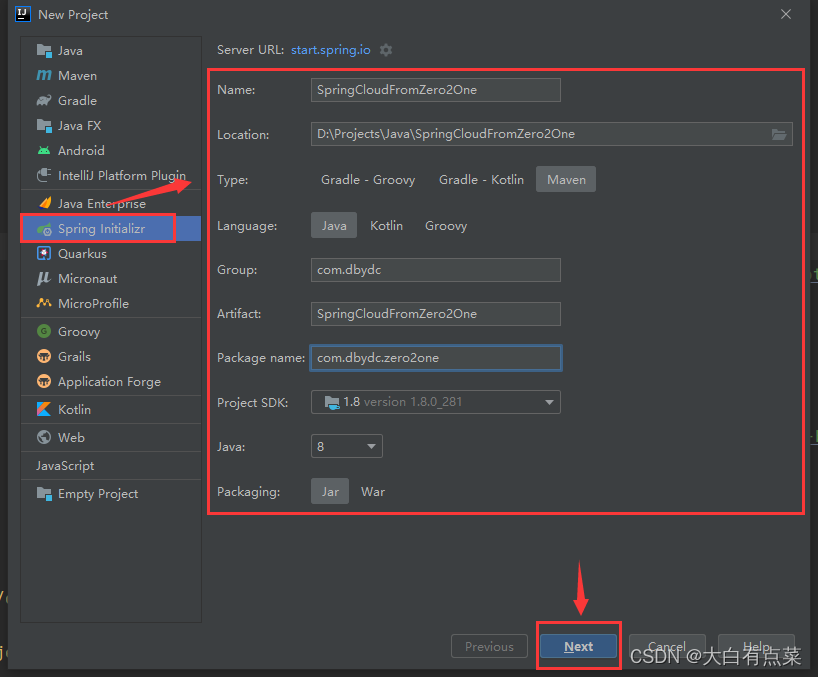Click the IntelliJ IDEA logo in title bar
The height and width of the screenshot is (677, 818).
tap(23, 14)
